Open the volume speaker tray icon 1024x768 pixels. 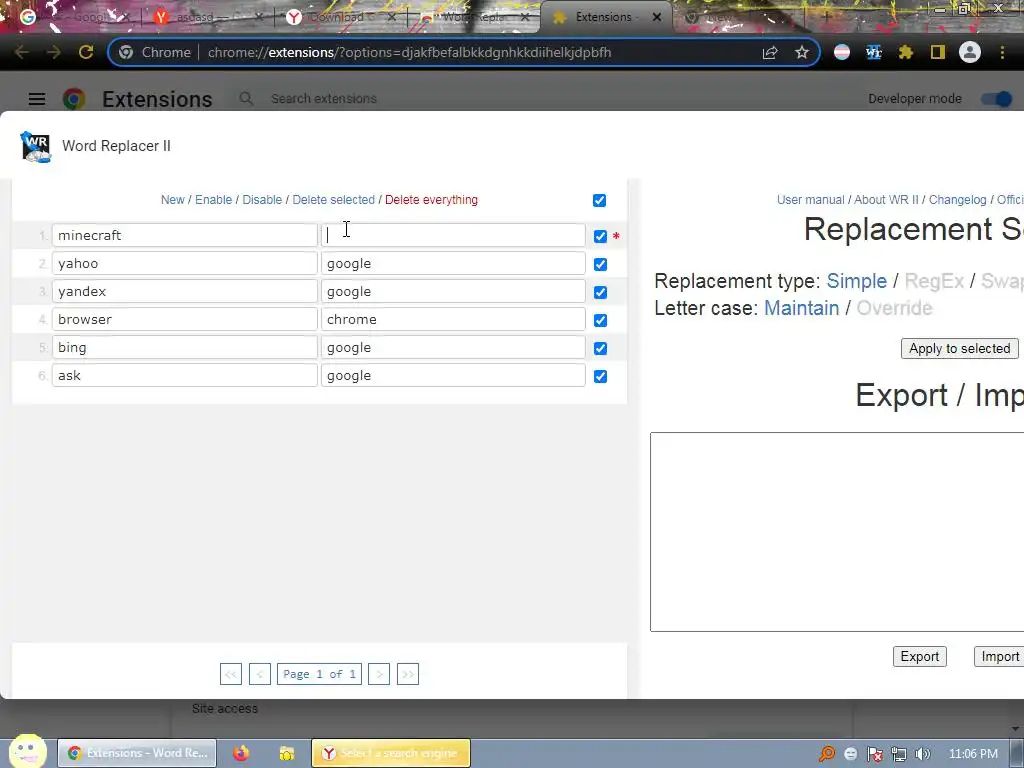click(922, 754)
